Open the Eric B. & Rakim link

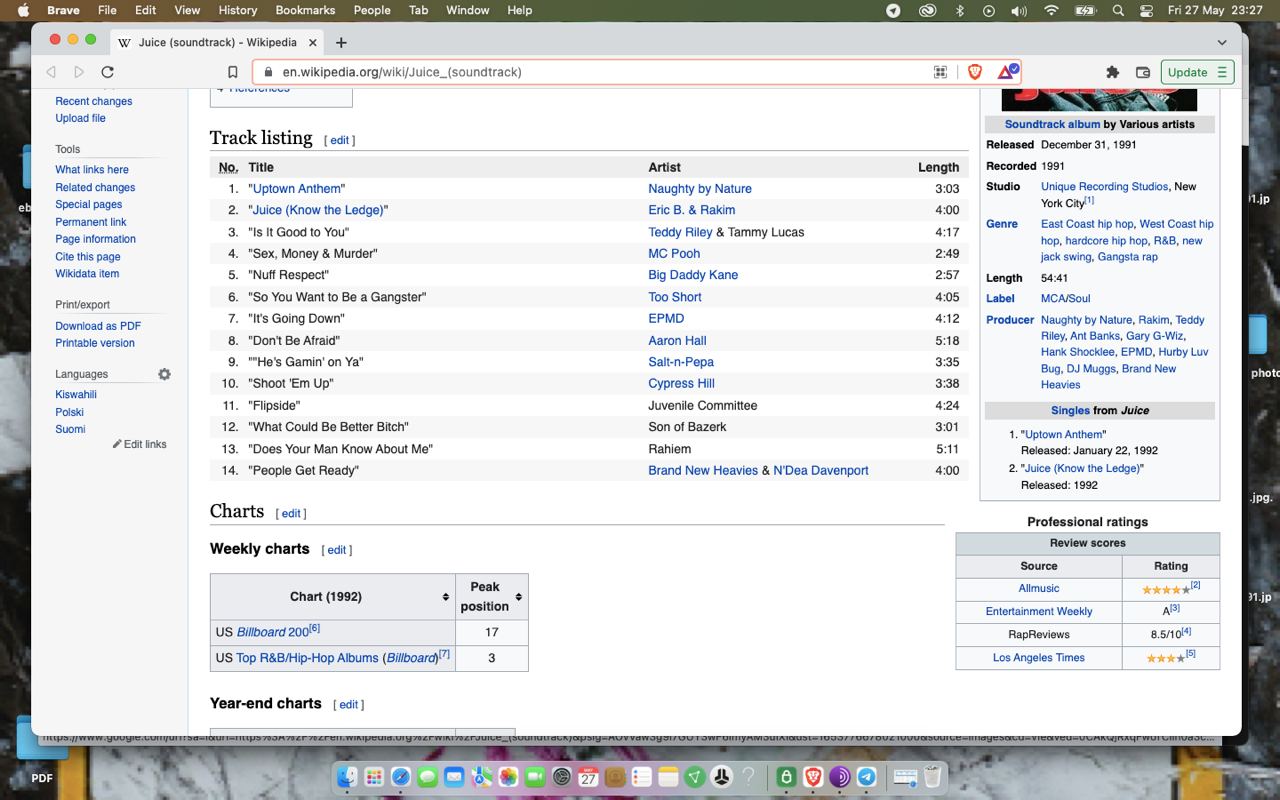click(x=691, y=210)
